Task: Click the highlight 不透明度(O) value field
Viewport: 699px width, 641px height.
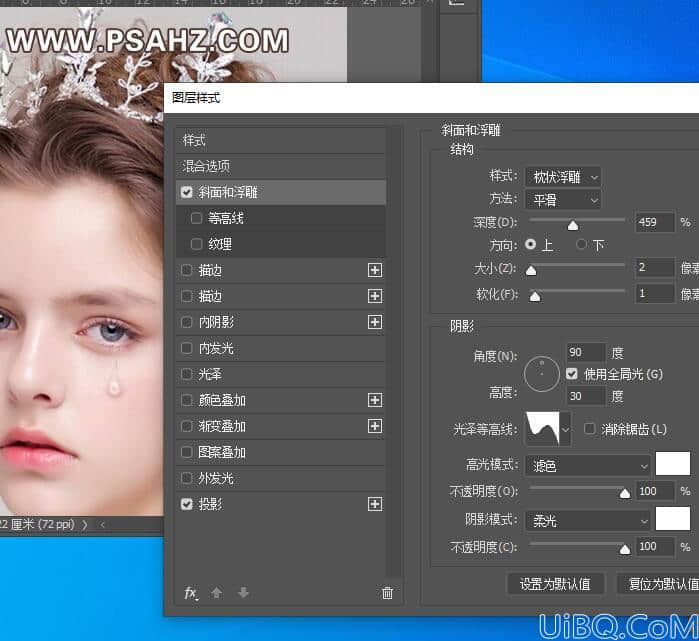Action: coord(654,491)
